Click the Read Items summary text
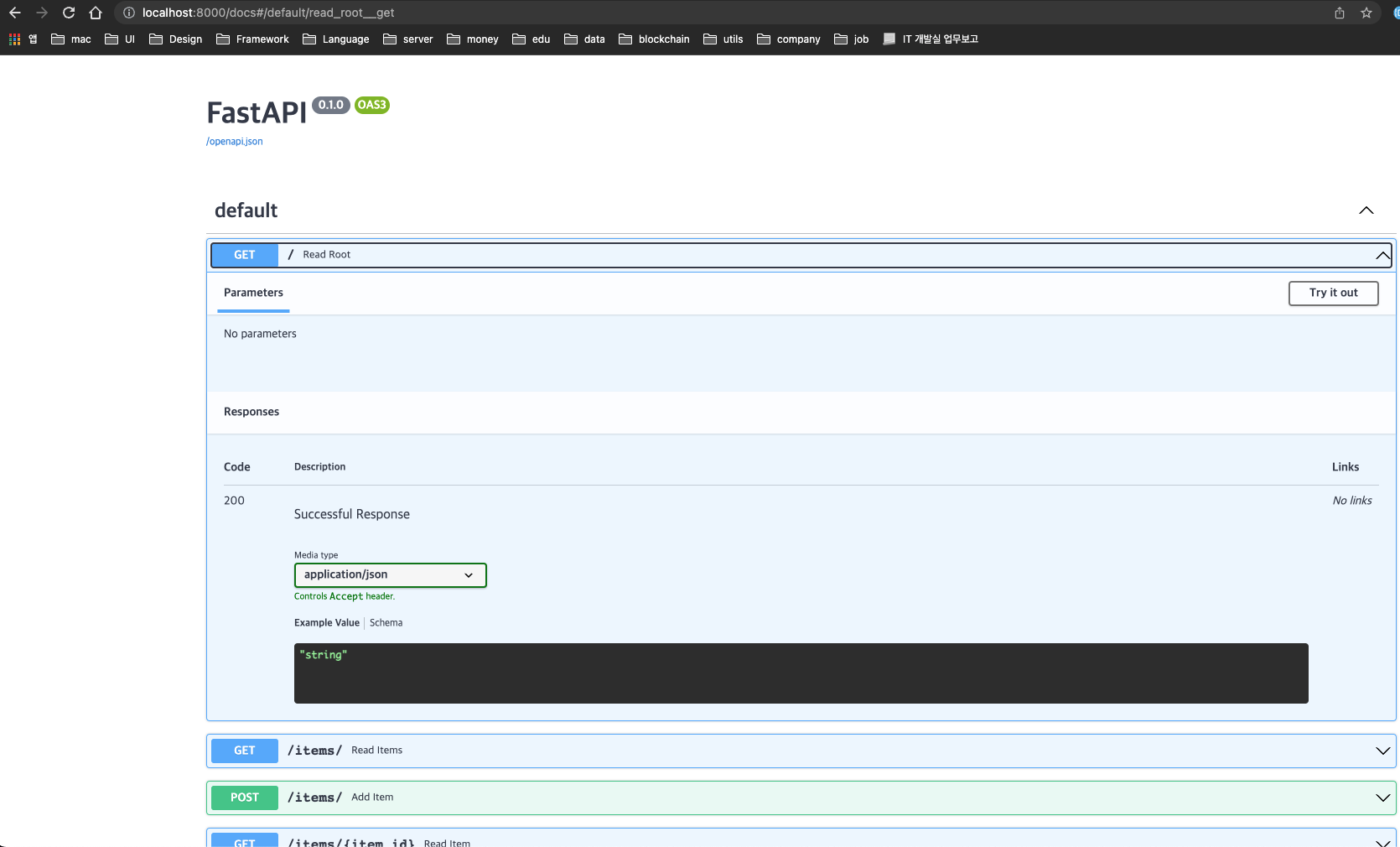 (x=376, y=751)
